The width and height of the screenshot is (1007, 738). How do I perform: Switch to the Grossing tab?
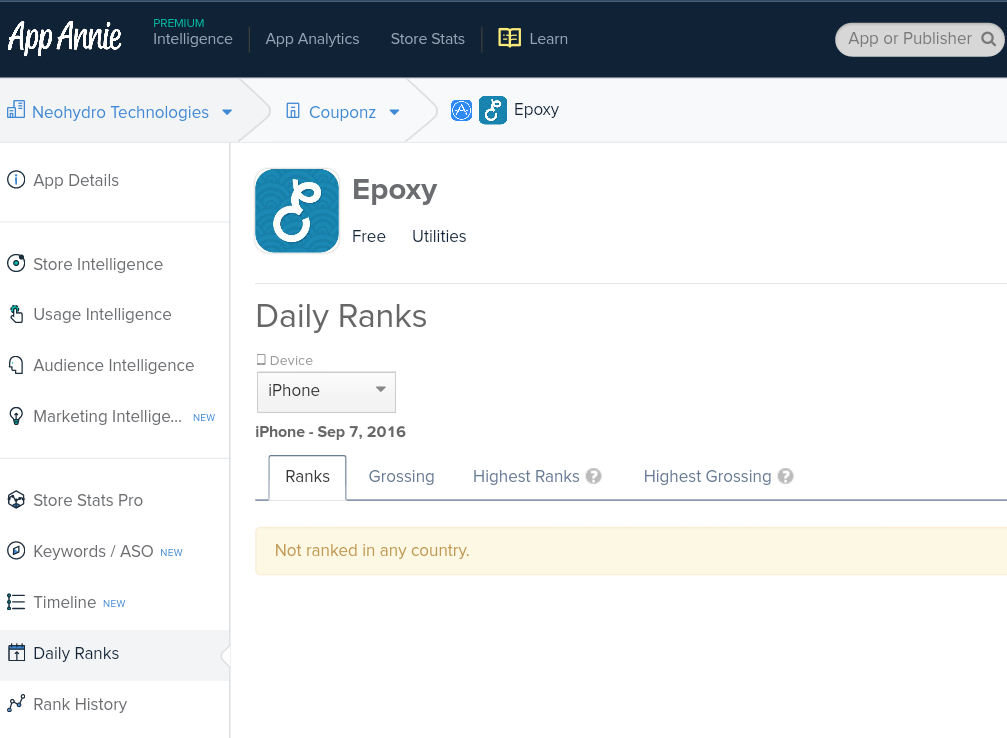(x=401, y=476)
